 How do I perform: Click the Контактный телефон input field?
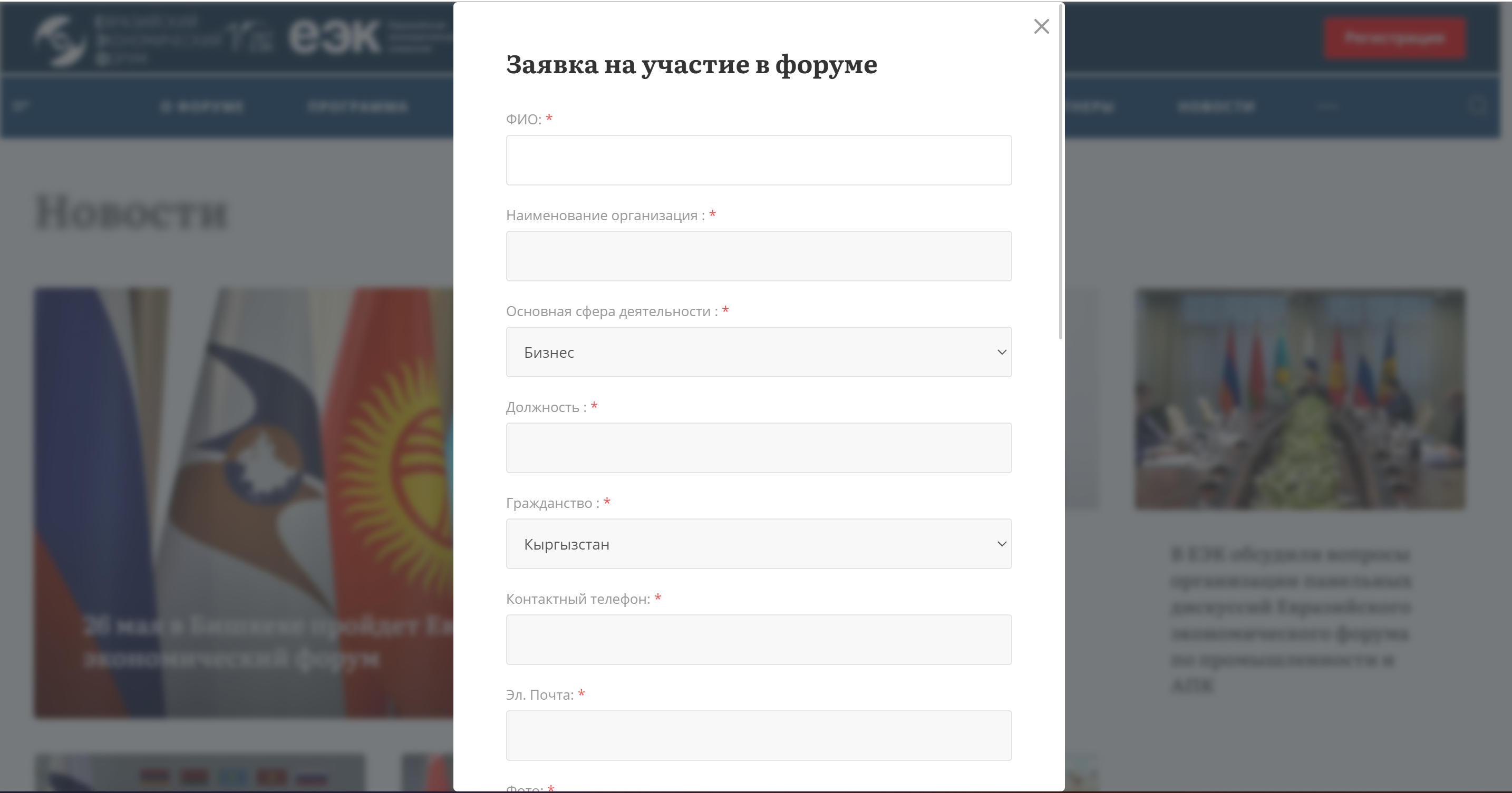758,640
